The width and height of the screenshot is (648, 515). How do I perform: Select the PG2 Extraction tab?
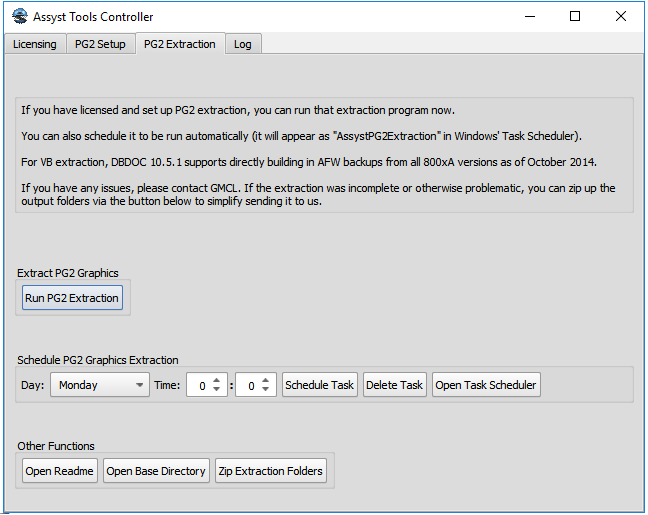point(179,44)
